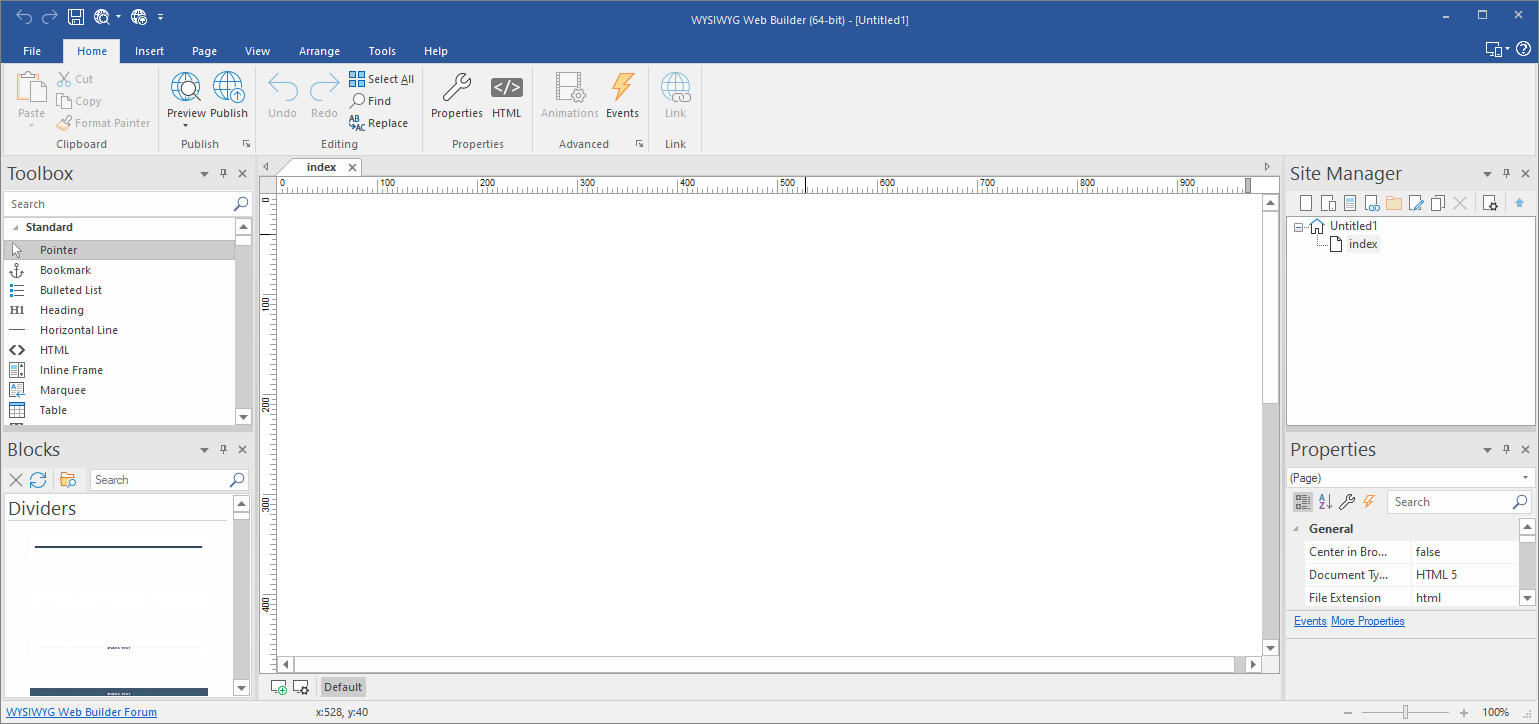Viewport: 1539px width, 724px height.
Task: Pin the Toolbox panel
Action: click(x=224, y=174)
